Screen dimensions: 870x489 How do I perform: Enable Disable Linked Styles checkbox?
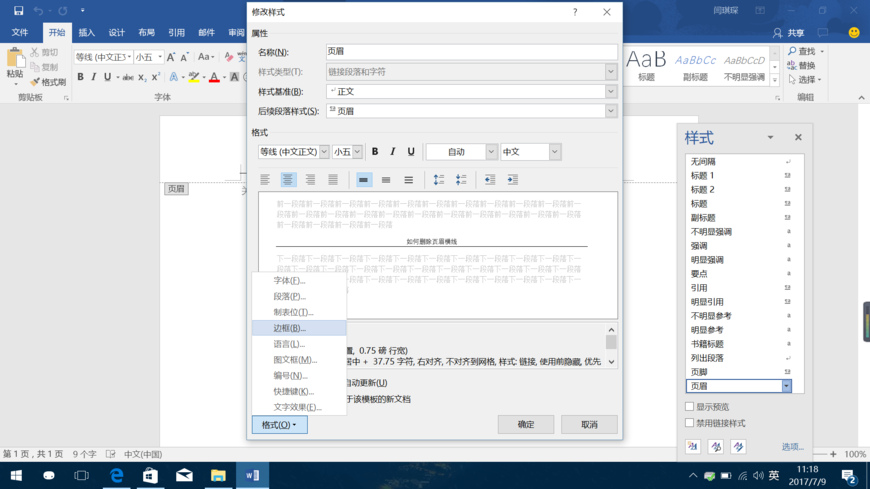[x=690, y=422]
